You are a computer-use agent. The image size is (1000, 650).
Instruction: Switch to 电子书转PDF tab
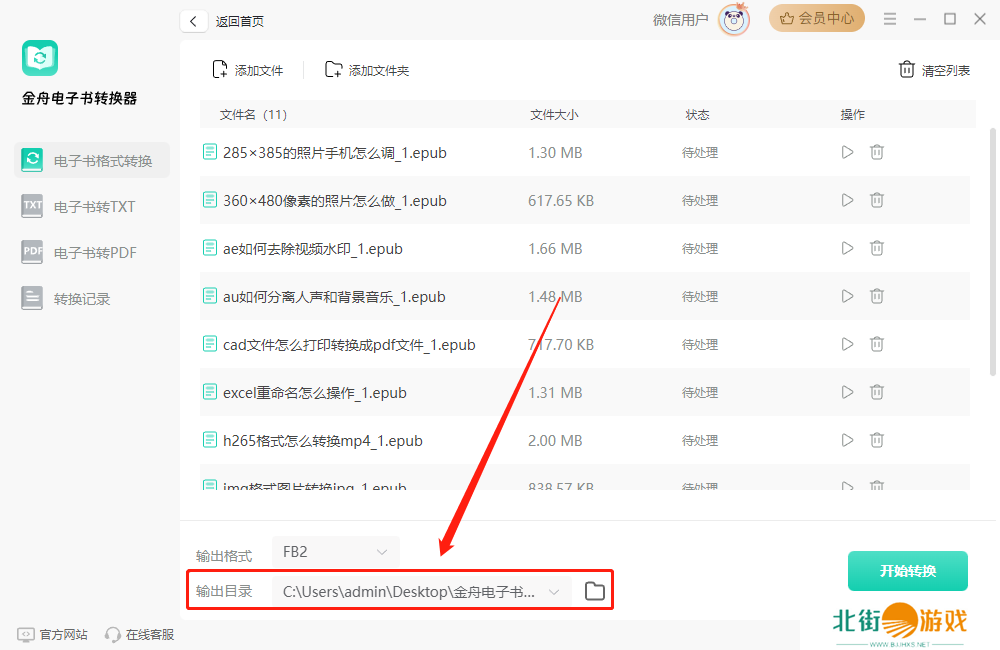point(92,253)
